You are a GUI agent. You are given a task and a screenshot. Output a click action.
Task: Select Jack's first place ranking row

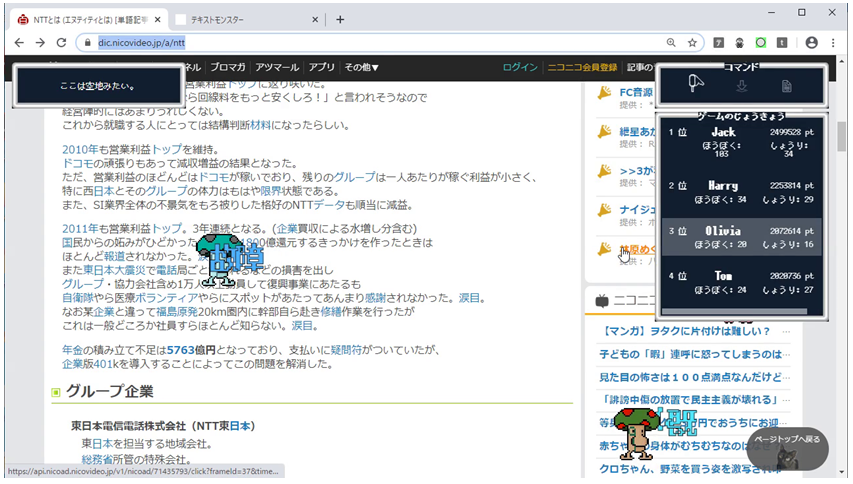742,142
